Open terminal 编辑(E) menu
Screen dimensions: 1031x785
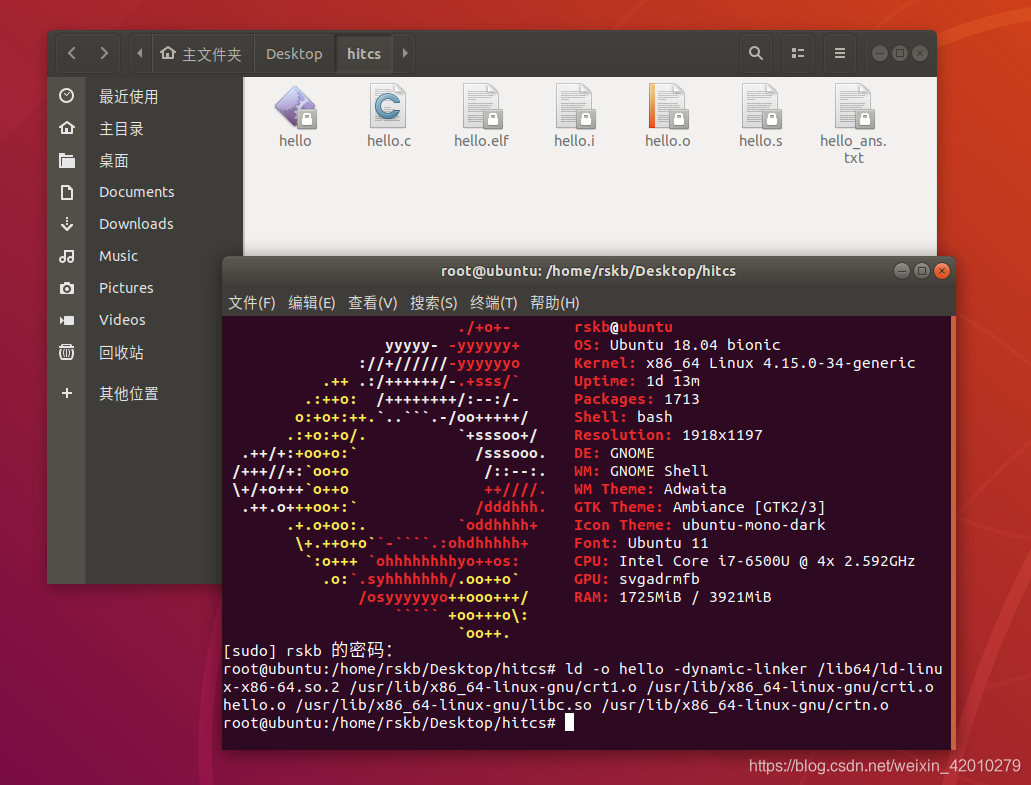(x=312, y=303)
